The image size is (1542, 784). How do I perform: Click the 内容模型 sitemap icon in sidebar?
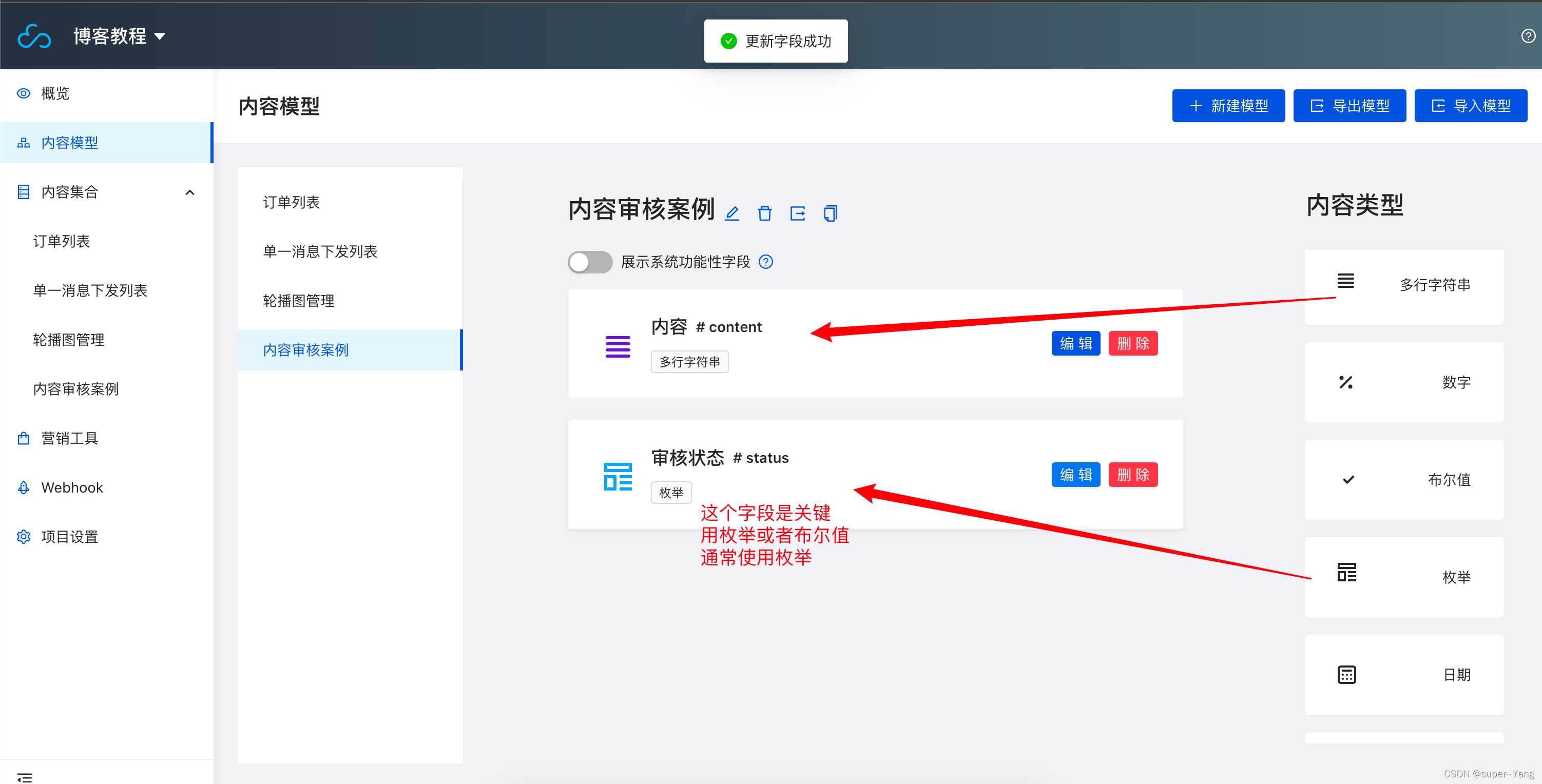tap(23, 143)
